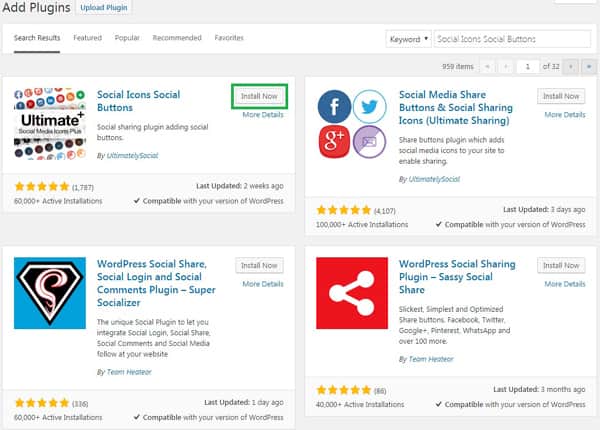Click the Ultimate Social Media Icons thumbnail
Image resolution: width=600 pixels, height=430 pixels.
coord(50,124)
